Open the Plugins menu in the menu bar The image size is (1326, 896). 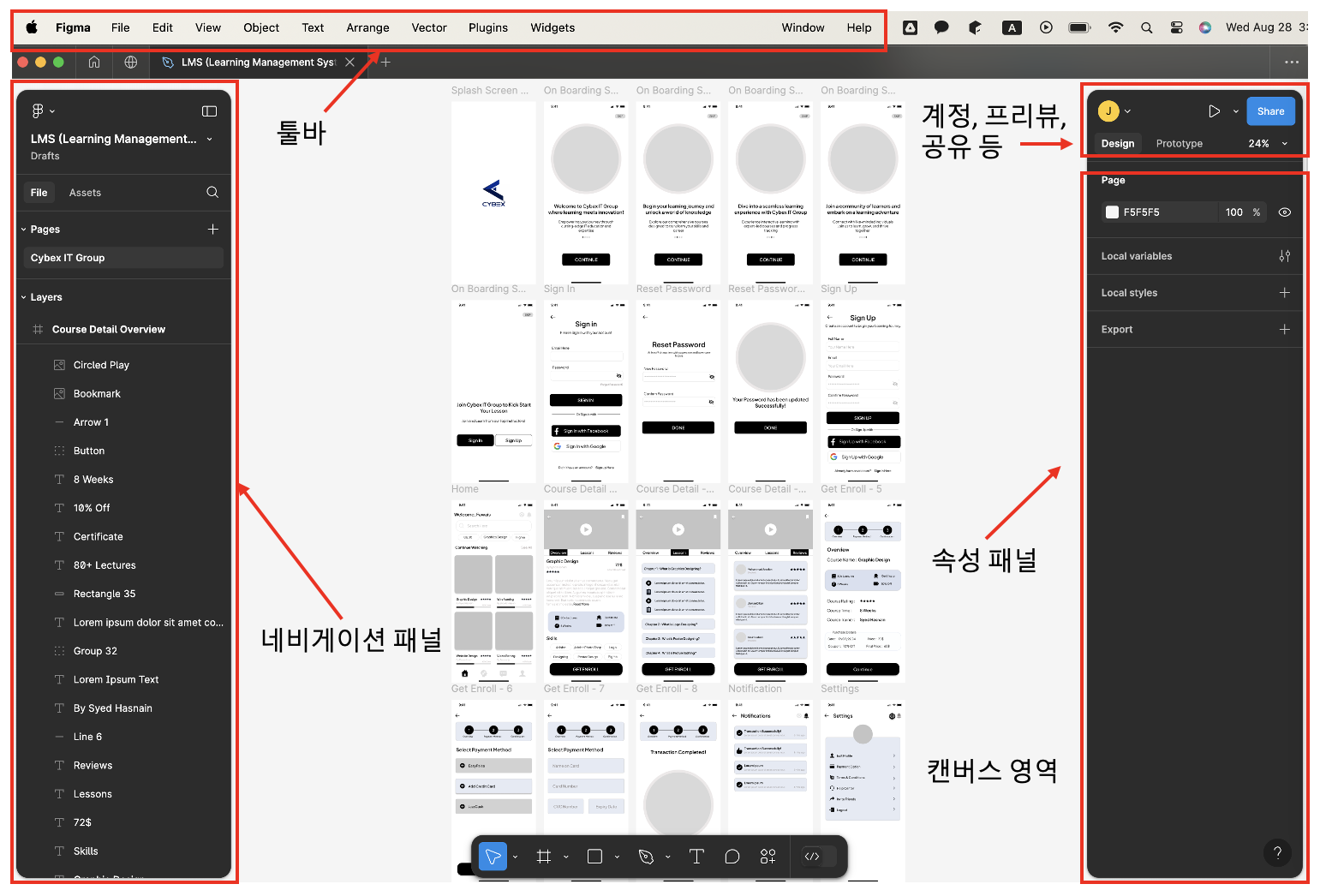(488, 27)
